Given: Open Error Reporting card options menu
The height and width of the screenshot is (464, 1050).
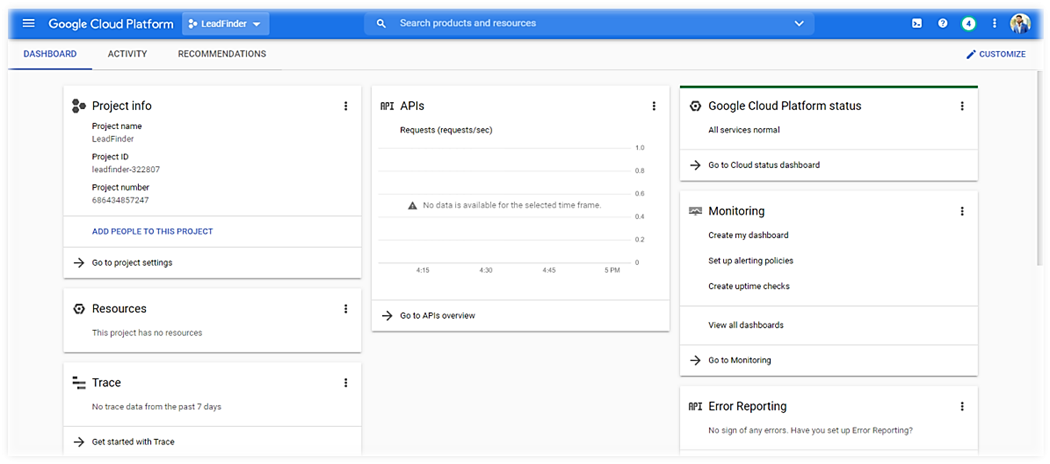Looking at the screenshot, I should click(962, 407).
